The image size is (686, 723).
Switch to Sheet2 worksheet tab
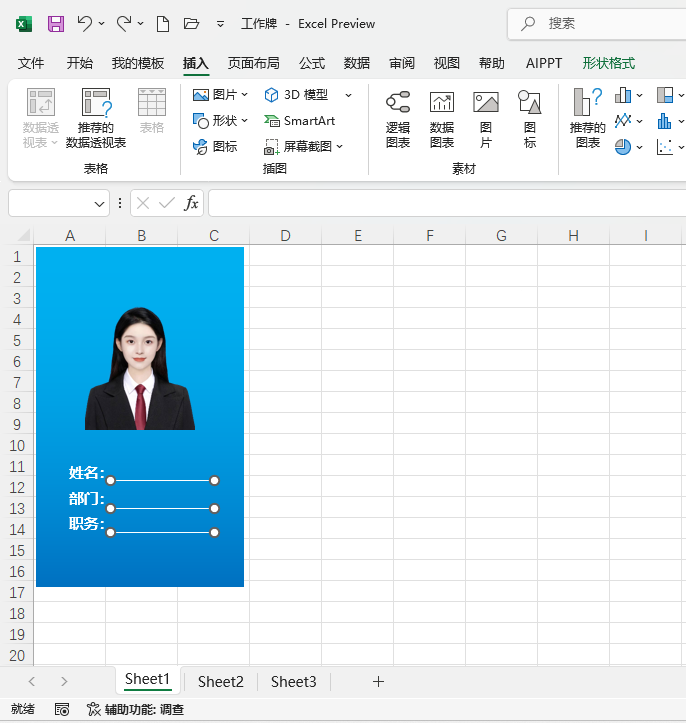tap(220, 681)
